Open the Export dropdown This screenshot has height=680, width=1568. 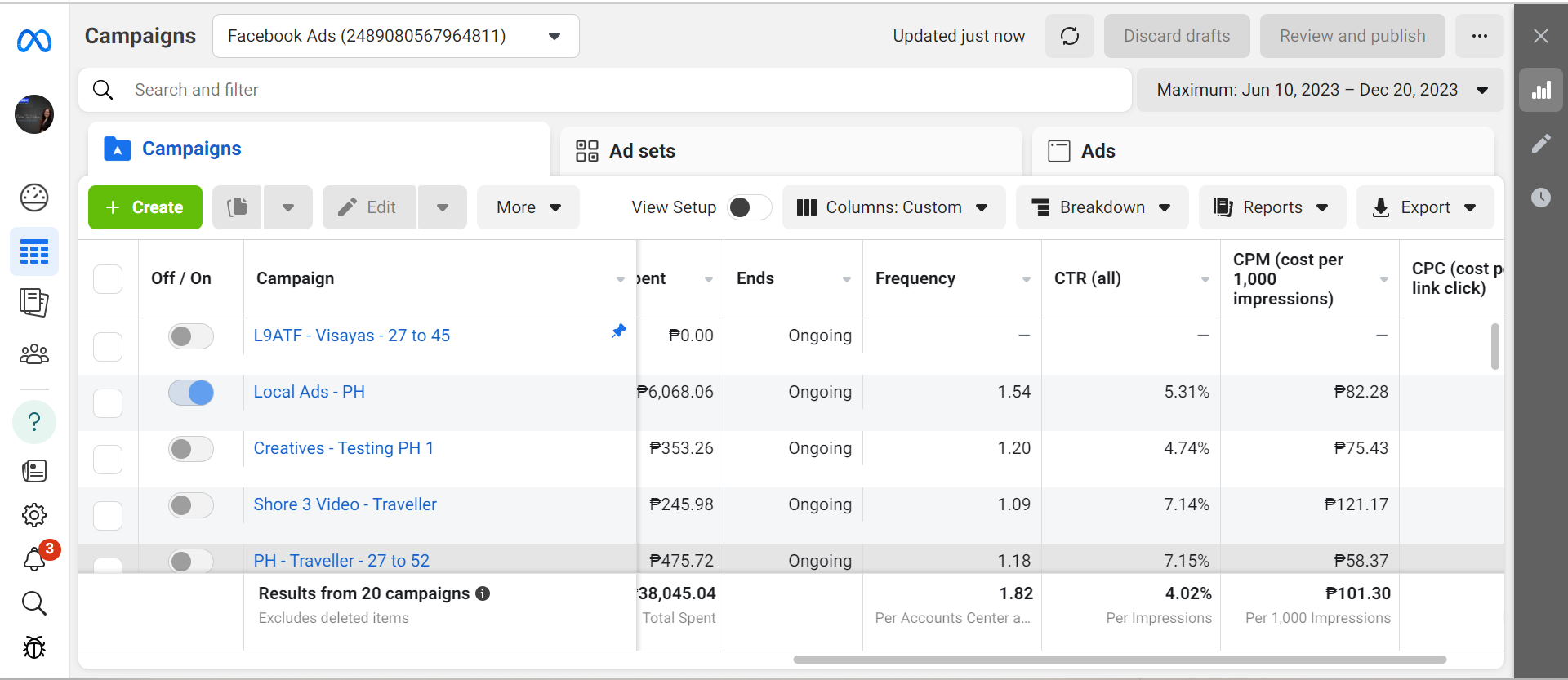pyautogui.click(x=1425, y=207)
